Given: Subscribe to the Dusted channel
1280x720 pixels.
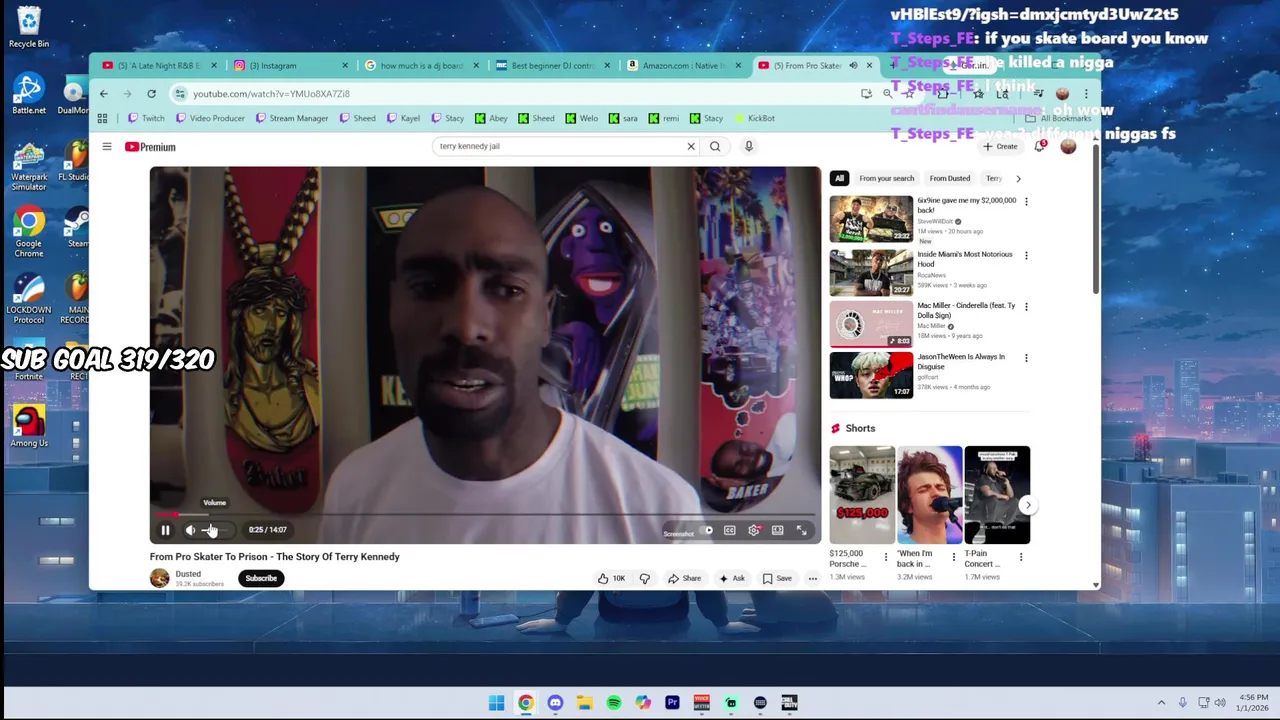Looking at the screenshot, I should coord(261,578).
